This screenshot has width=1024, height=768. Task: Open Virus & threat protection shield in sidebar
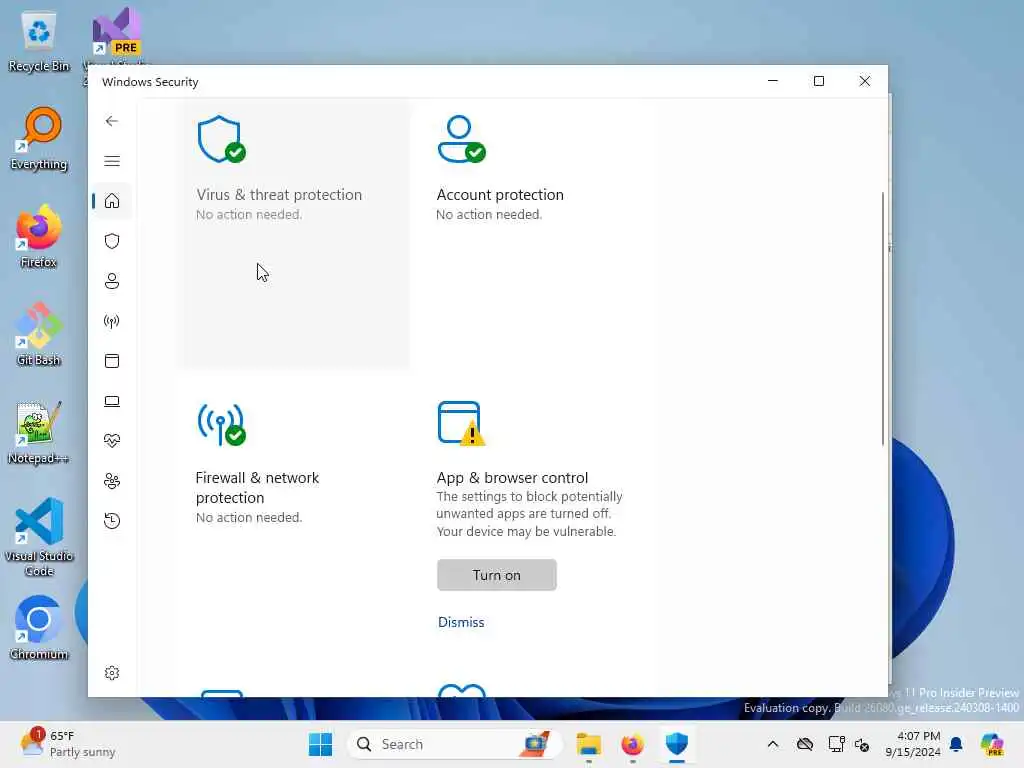112,241
